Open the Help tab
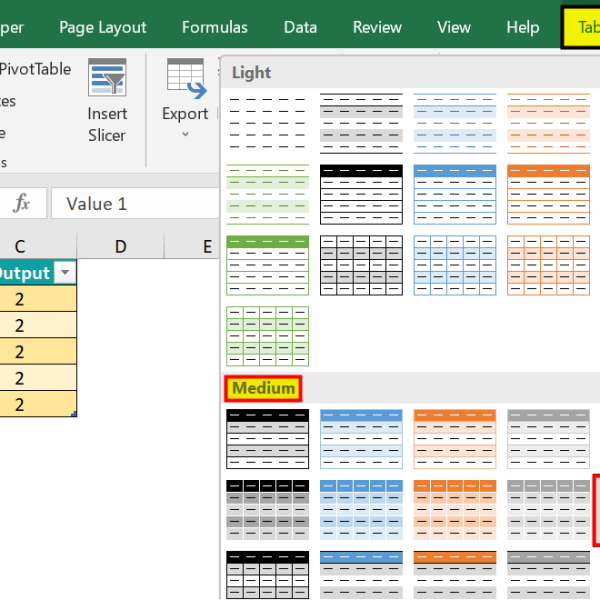The image size is (600, 600). point(523,28)
